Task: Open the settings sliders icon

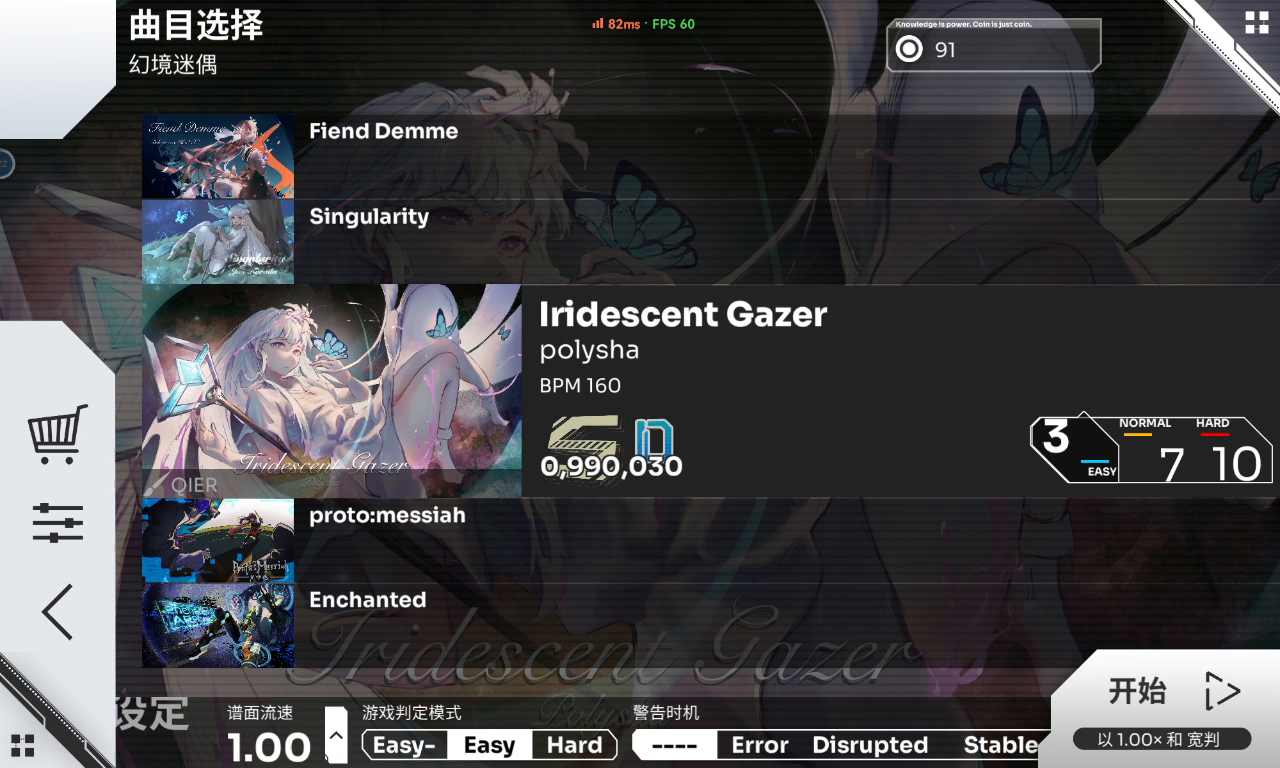Action: (57, 523)
